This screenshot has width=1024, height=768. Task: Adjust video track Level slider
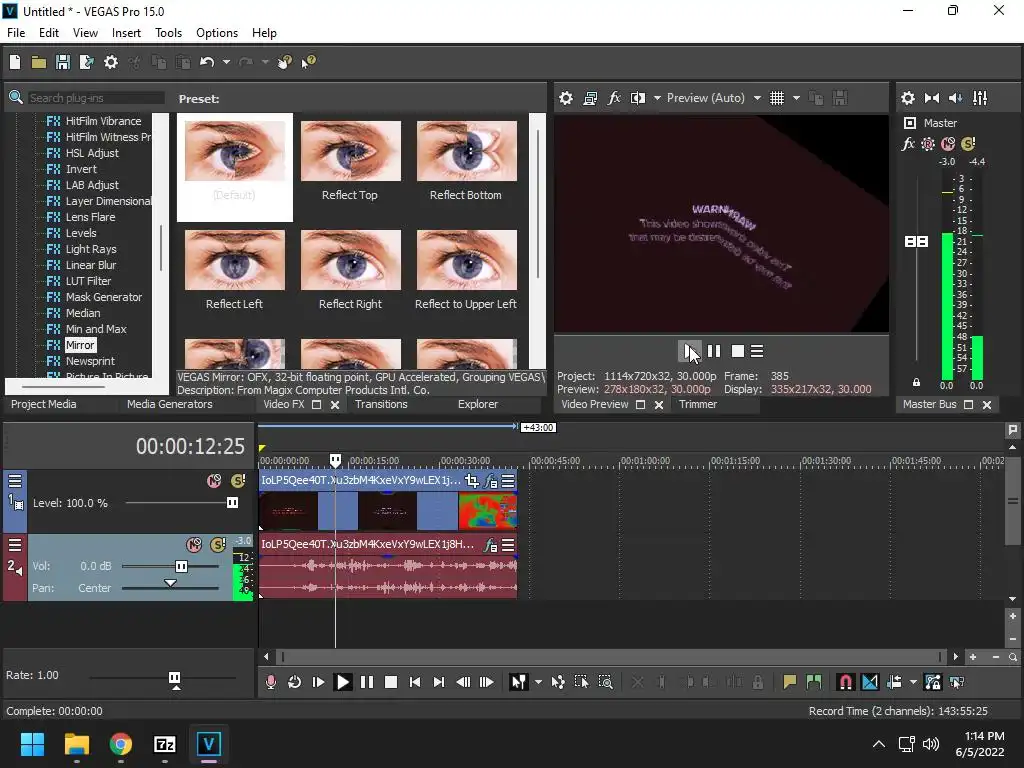(x=232, y=502)
